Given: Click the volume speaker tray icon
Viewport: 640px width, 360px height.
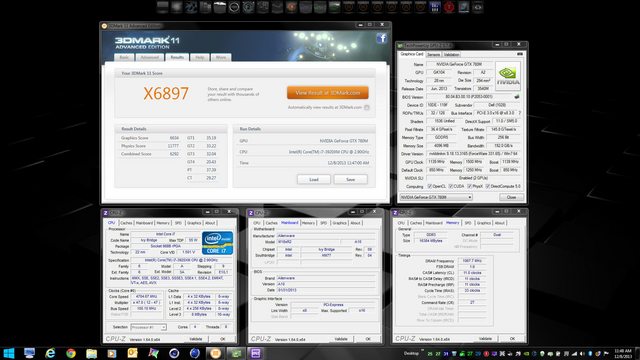Looking at the screenshot, I should click(582, 353).
